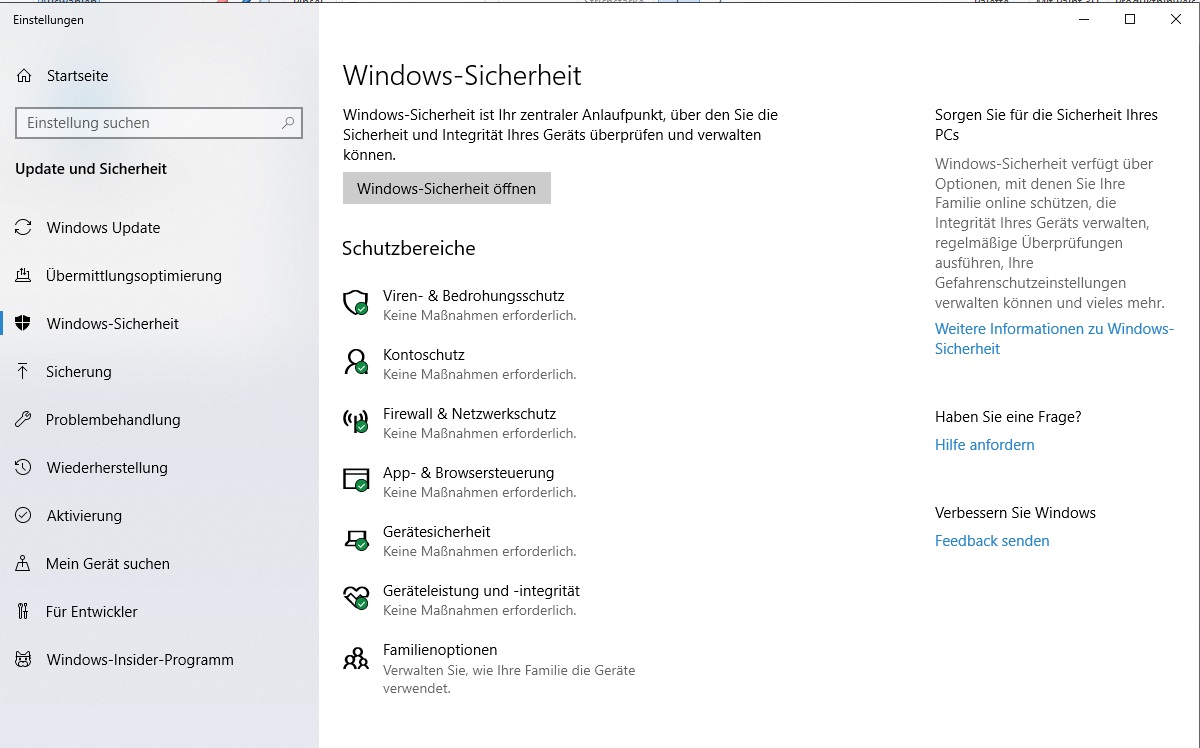Click the Windows-Sicherheit shield icon in sidebar

point(23,324)
